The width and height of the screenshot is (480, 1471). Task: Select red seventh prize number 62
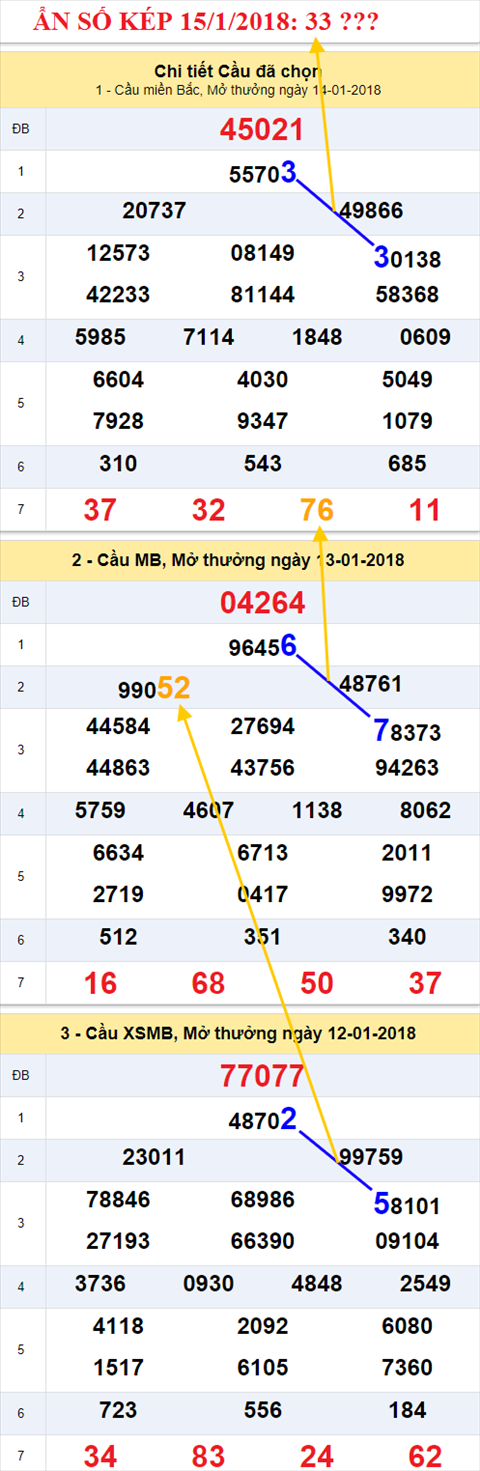click(x=425, y=1456)
